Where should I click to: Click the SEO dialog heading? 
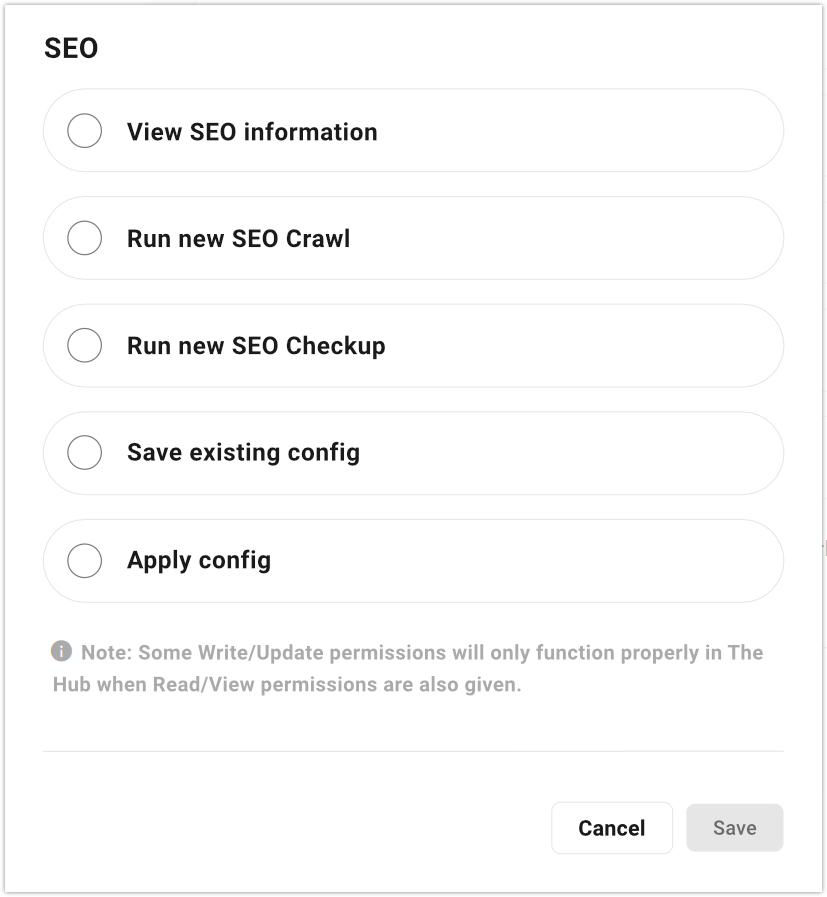70,48
